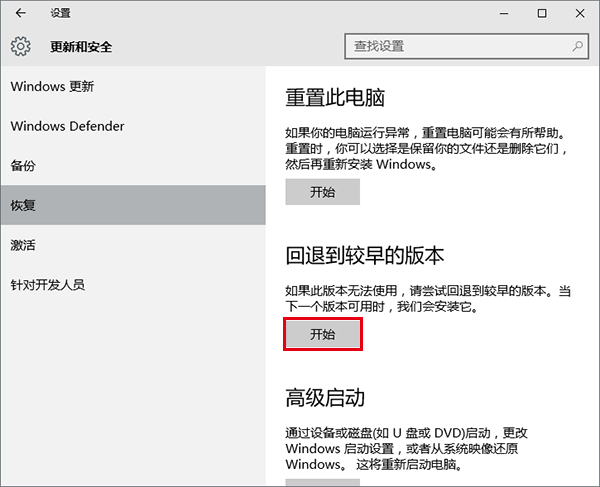Screen dimensions: 600x487
Task: Close the settings window
Action: click(580, 13)
